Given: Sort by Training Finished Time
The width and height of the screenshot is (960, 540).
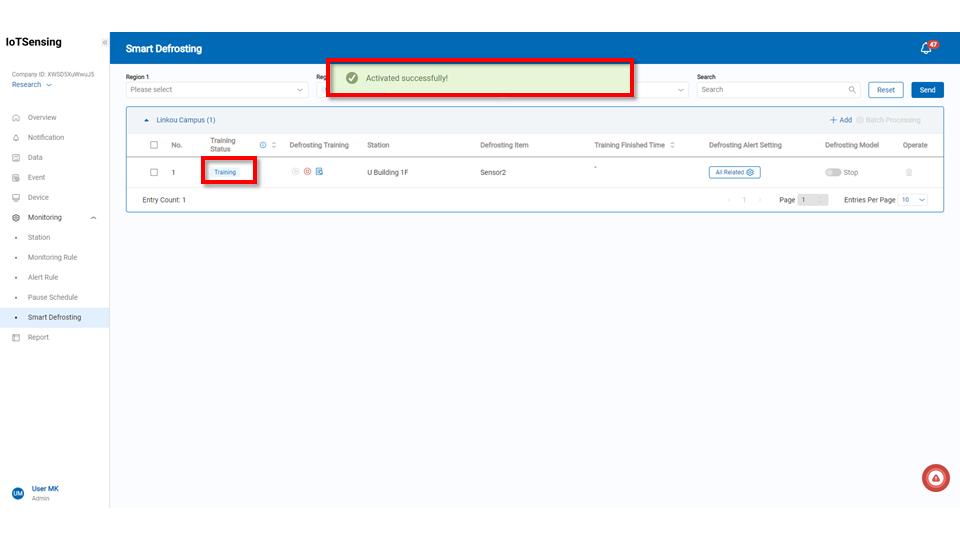Looking at the screenshot, I should [672, 145].
